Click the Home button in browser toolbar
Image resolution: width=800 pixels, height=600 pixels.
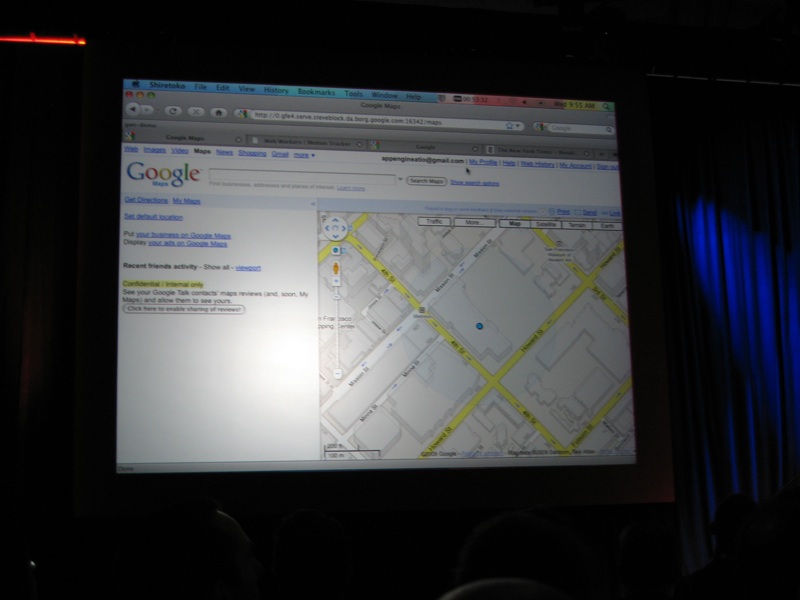pyautogui.click(x=218, y=112)
